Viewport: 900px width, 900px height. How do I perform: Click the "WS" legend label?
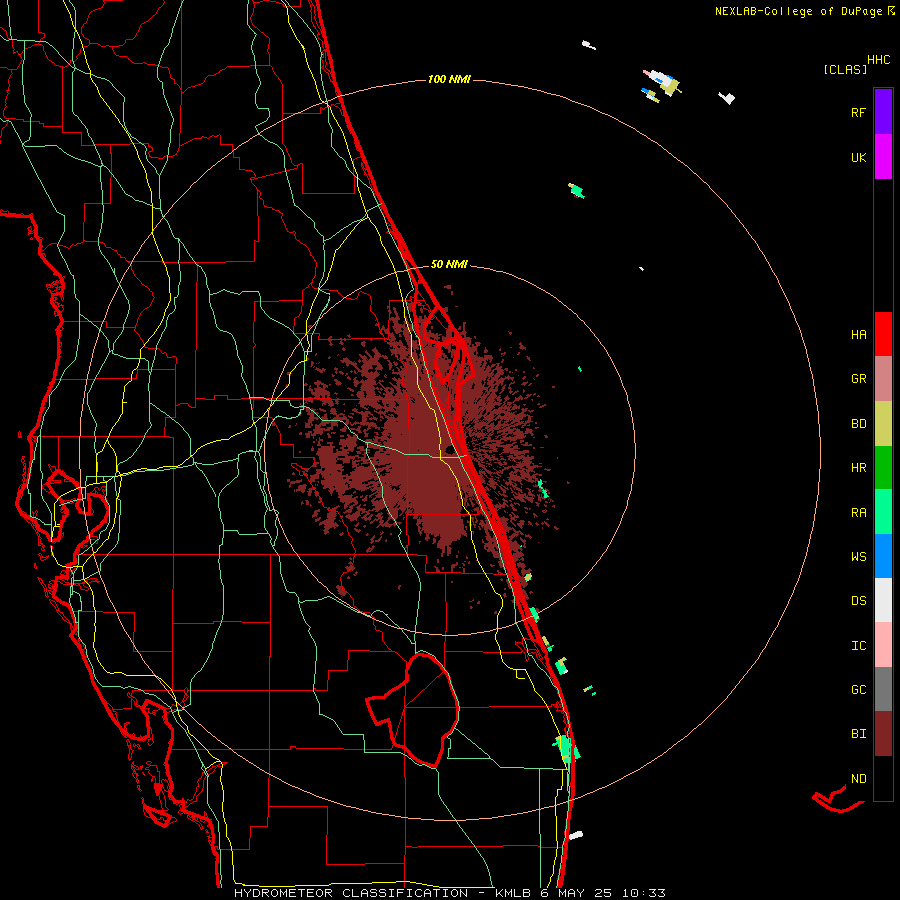click(858, 557)
